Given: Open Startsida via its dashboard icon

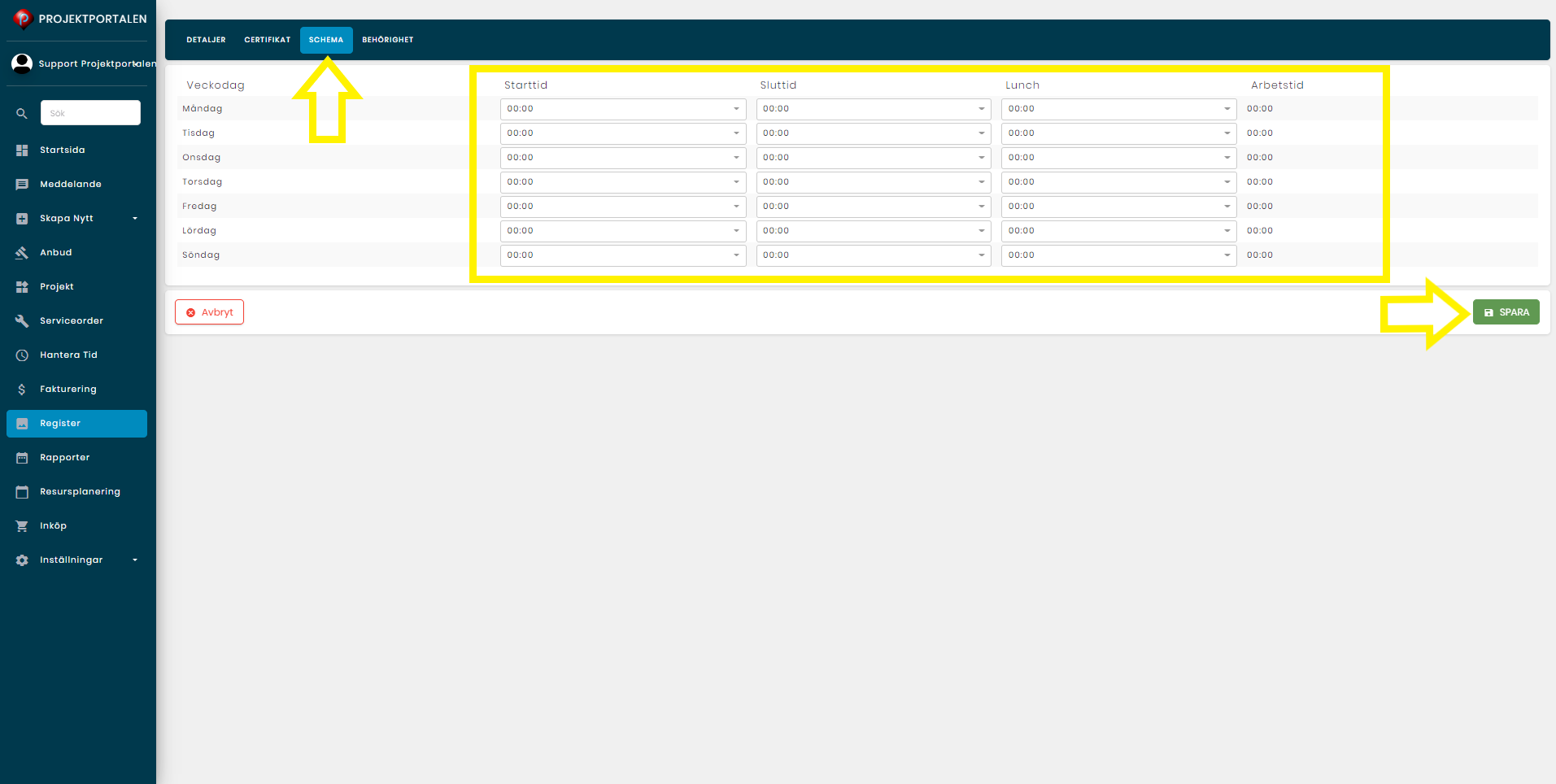Looking at the screenshot, I should (x=22, y=150).
